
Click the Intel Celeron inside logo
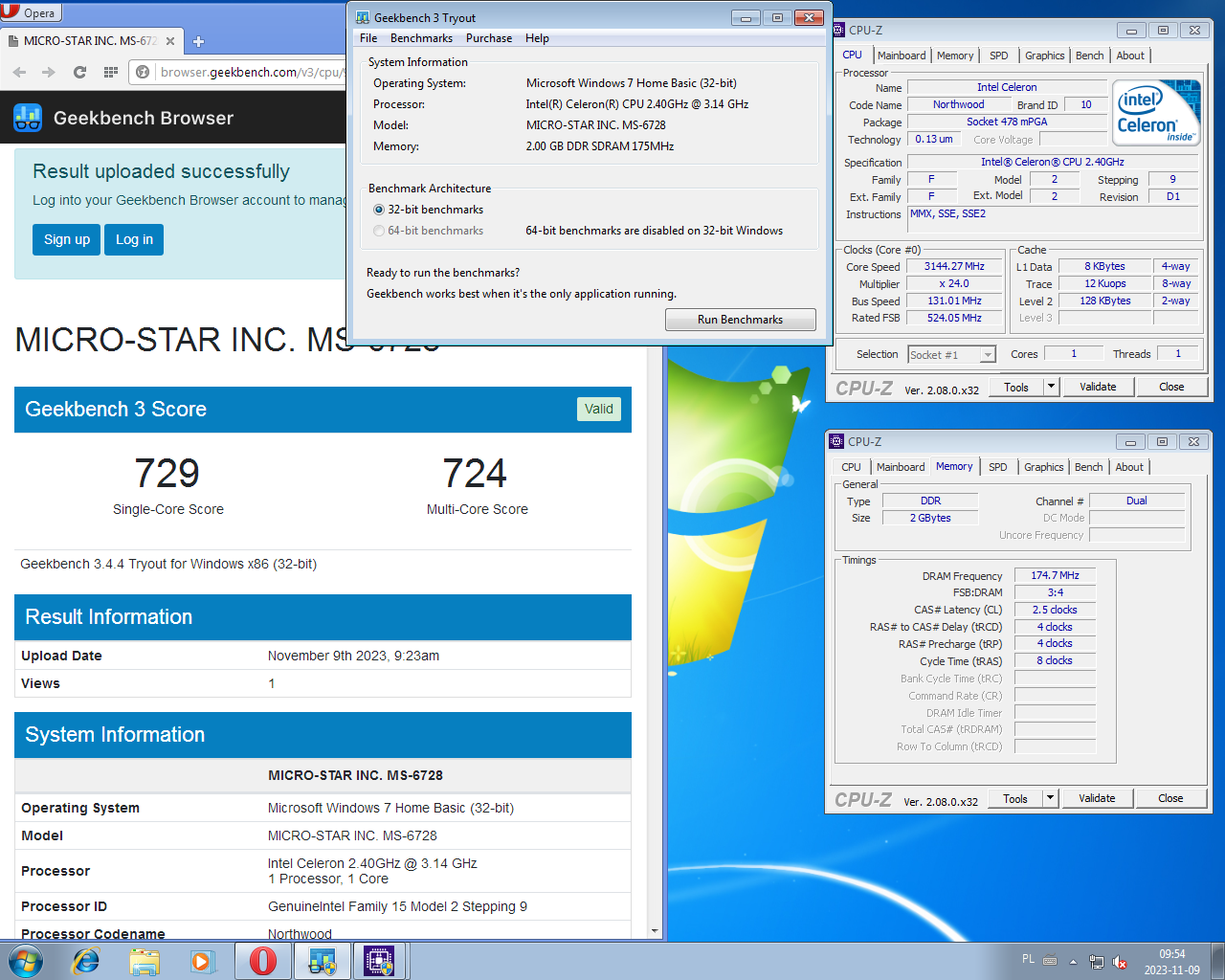[x=1157, y=113]
